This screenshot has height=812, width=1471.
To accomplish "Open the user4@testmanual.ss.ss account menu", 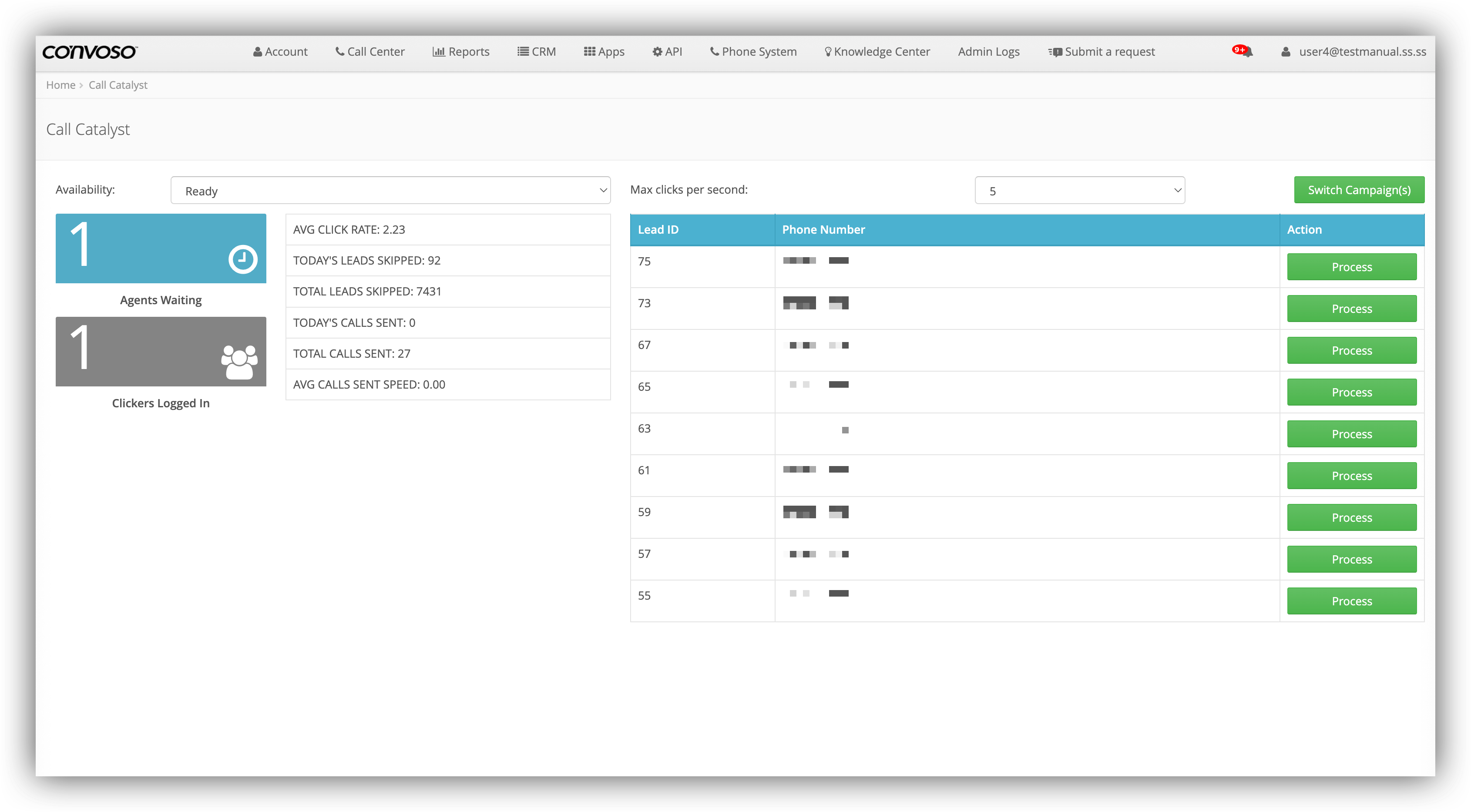I will pyautogui.click(x=1362, y=52).
